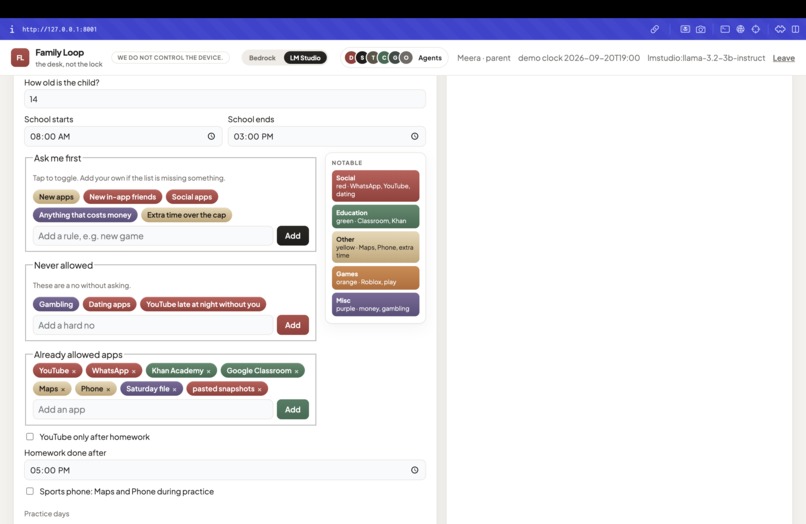The width and height of the screenshot is (806, 524).
Task: Click the Add a rule input field
Action: point(153,236)
